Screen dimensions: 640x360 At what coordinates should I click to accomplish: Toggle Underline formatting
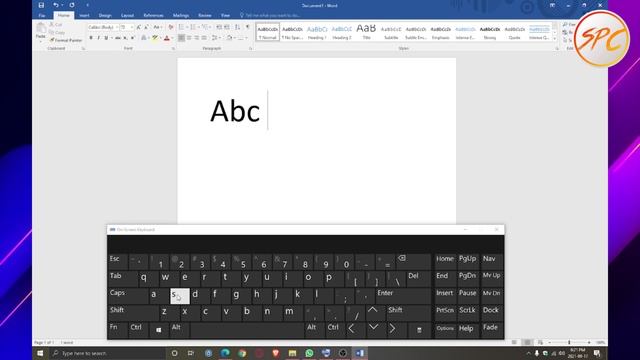pos(106,38)
